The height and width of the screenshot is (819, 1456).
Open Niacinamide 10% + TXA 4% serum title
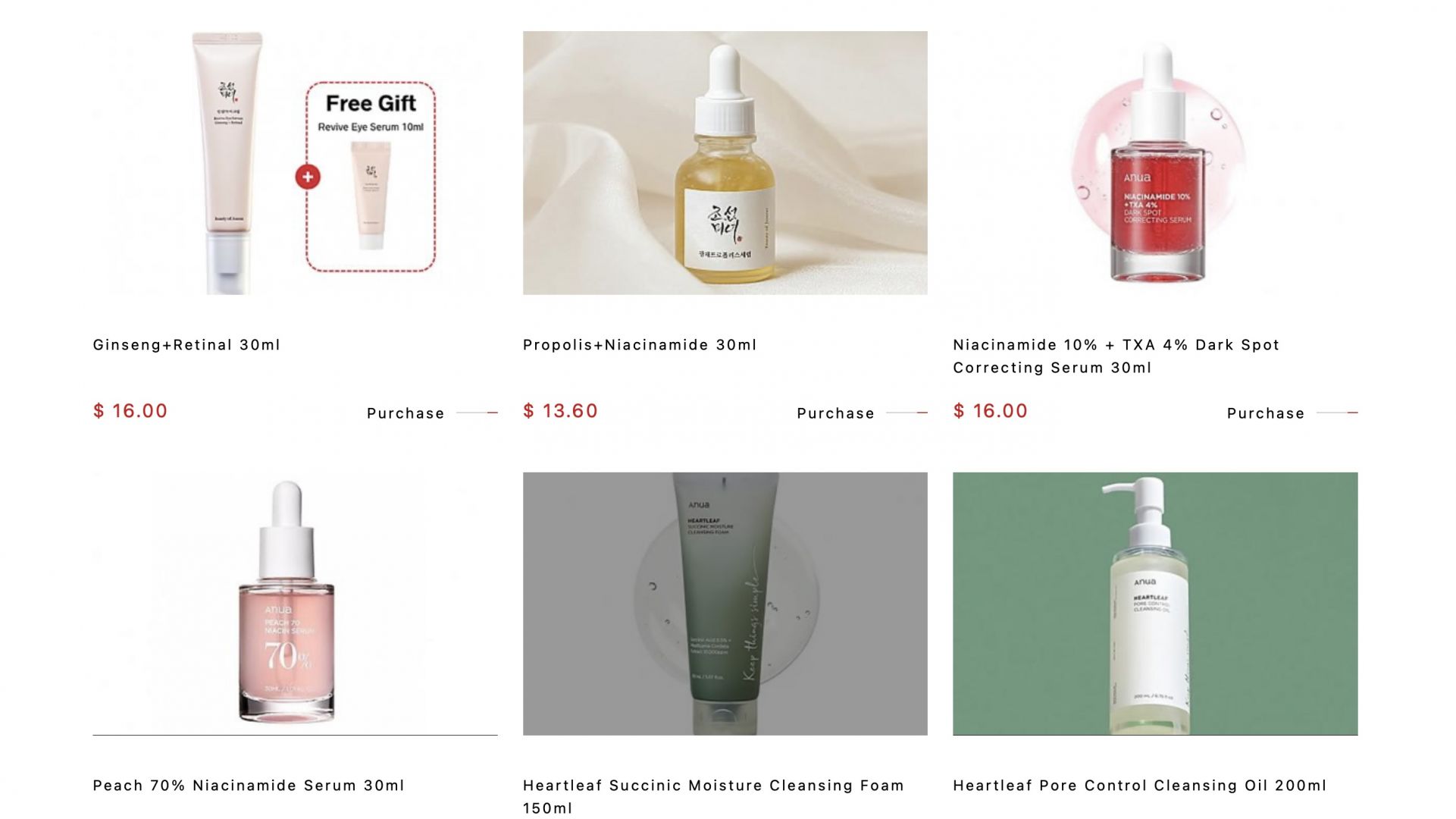[1116, 356]
